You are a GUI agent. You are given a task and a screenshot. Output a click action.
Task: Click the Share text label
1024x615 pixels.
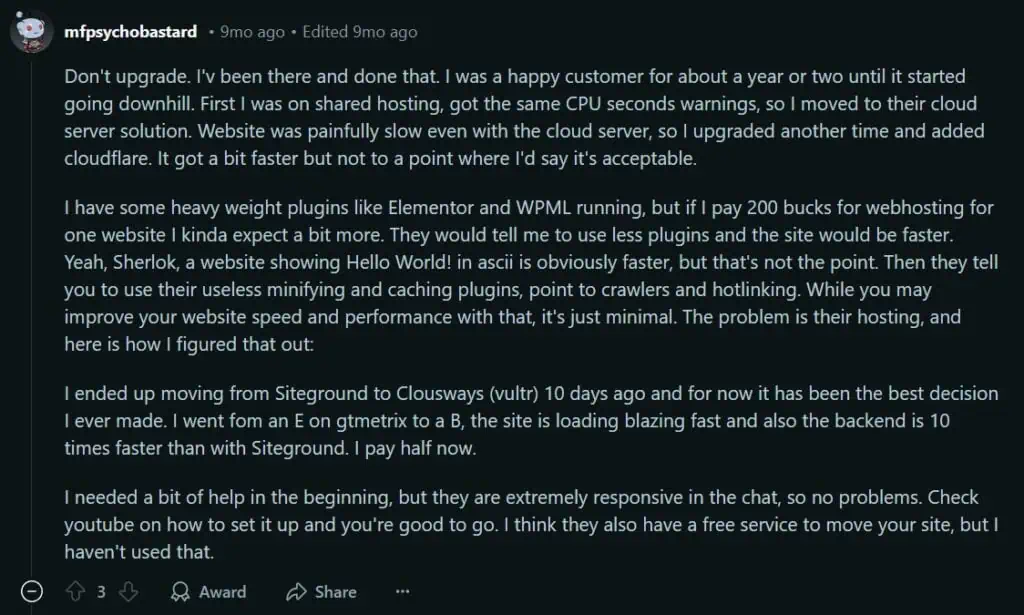(335, 592)
